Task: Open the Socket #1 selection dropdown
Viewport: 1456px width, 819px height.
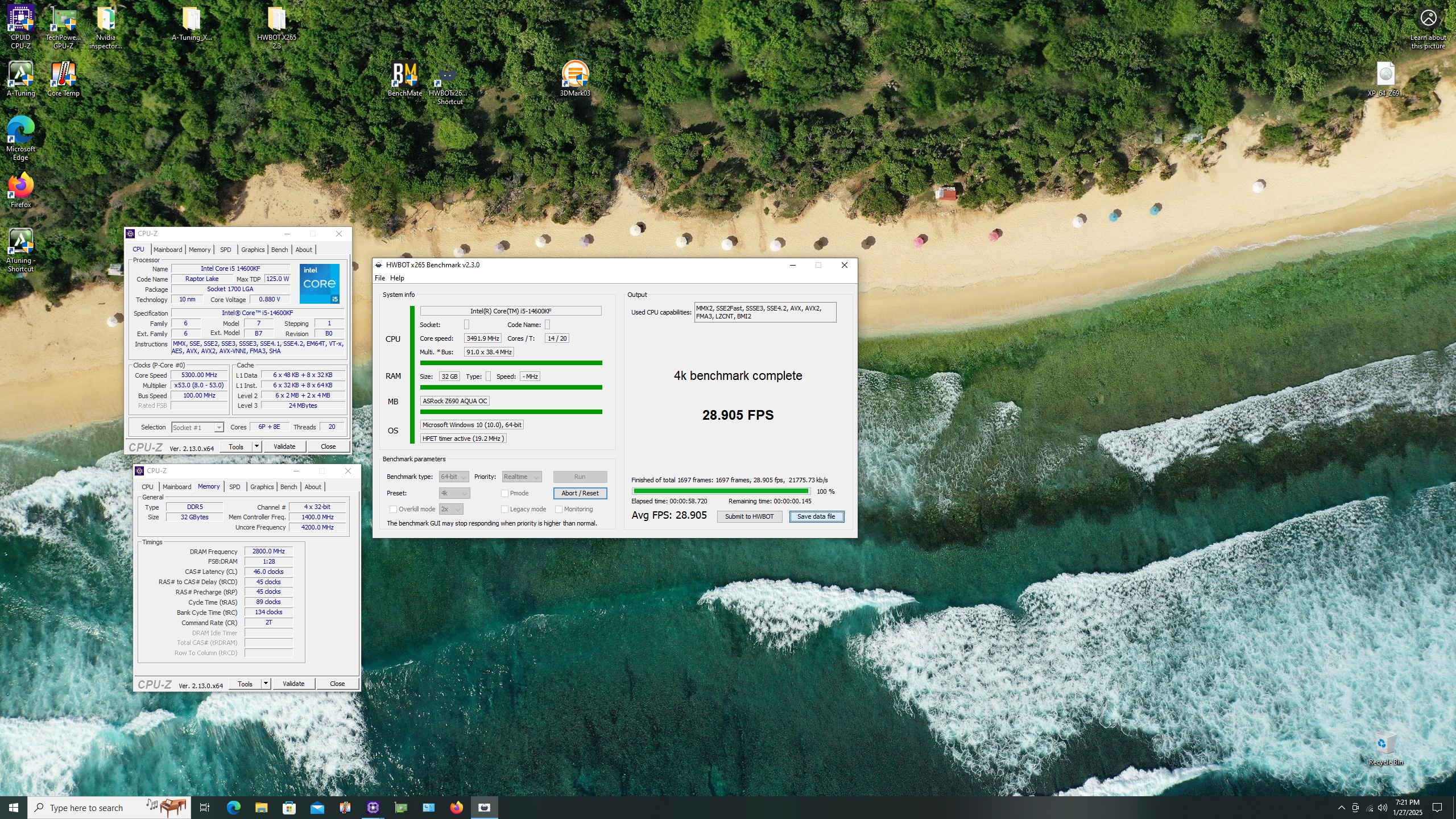Action: pos(197,427)
